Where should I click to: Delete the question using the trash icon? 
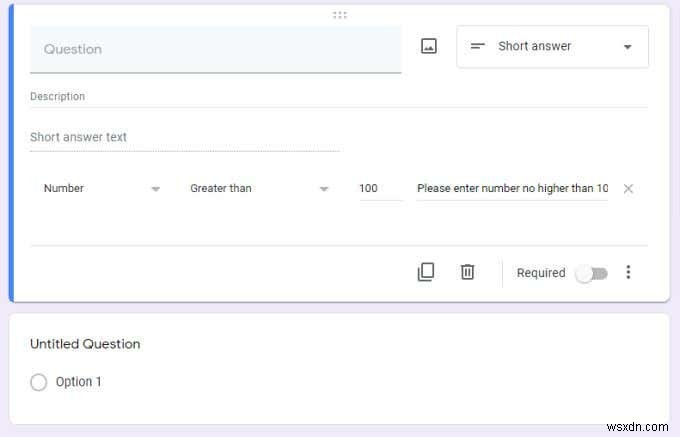coord(467,272)
